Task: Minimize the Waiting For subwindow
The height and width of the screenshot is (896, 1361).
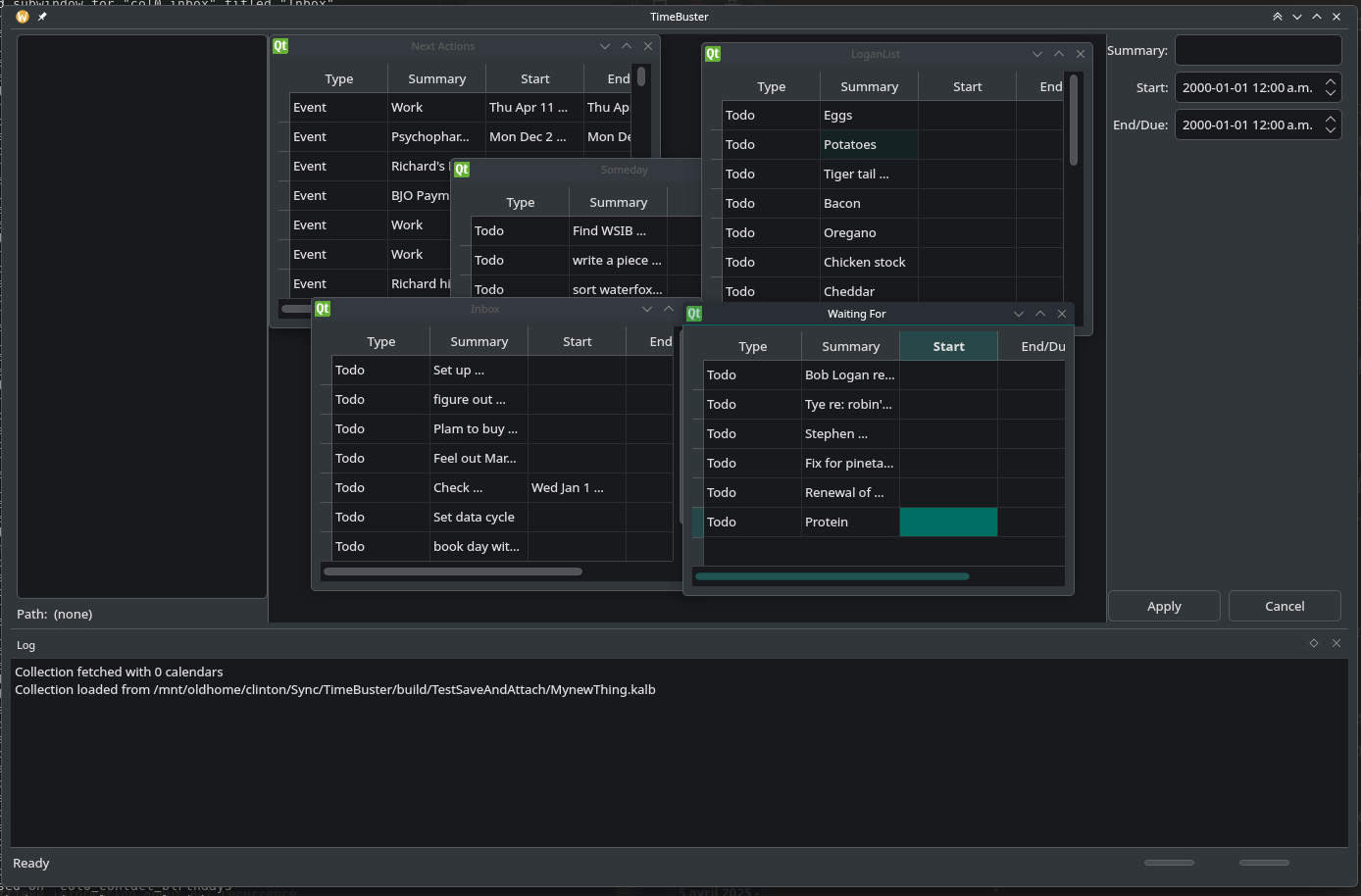Action: [x=1019, y=314]
